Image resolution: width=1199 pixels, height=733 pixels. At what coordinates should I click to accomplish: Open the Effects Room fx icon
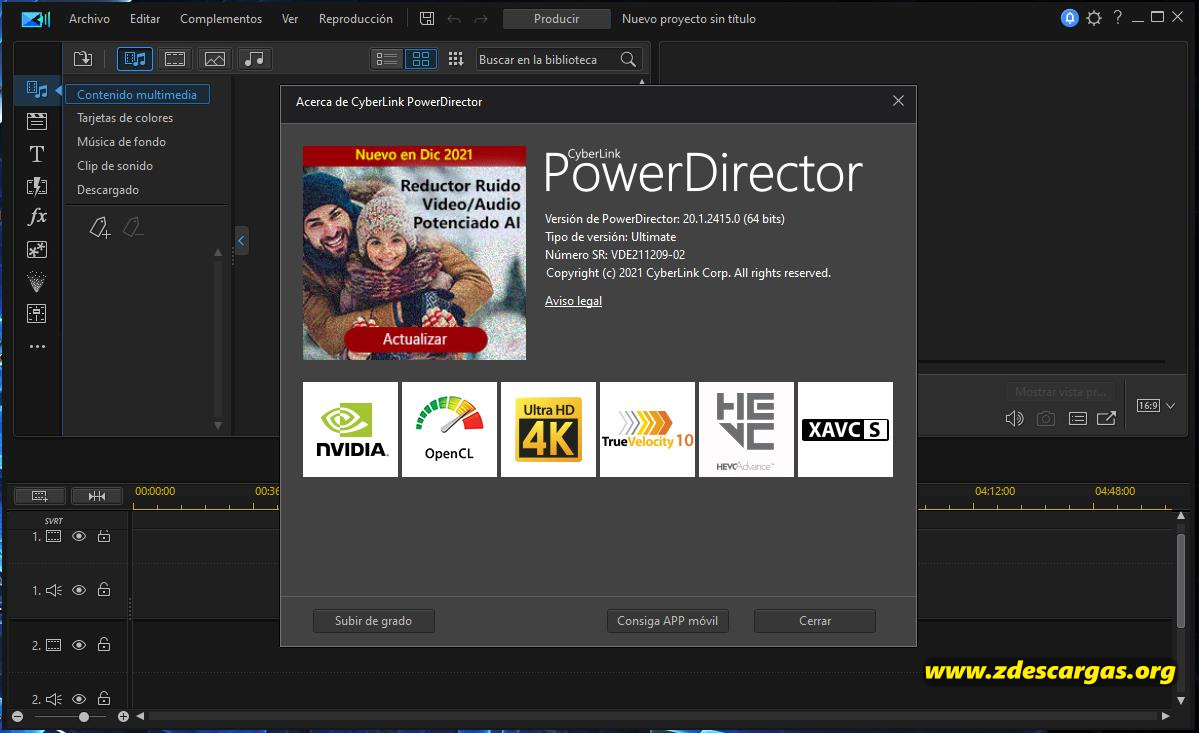37,217
